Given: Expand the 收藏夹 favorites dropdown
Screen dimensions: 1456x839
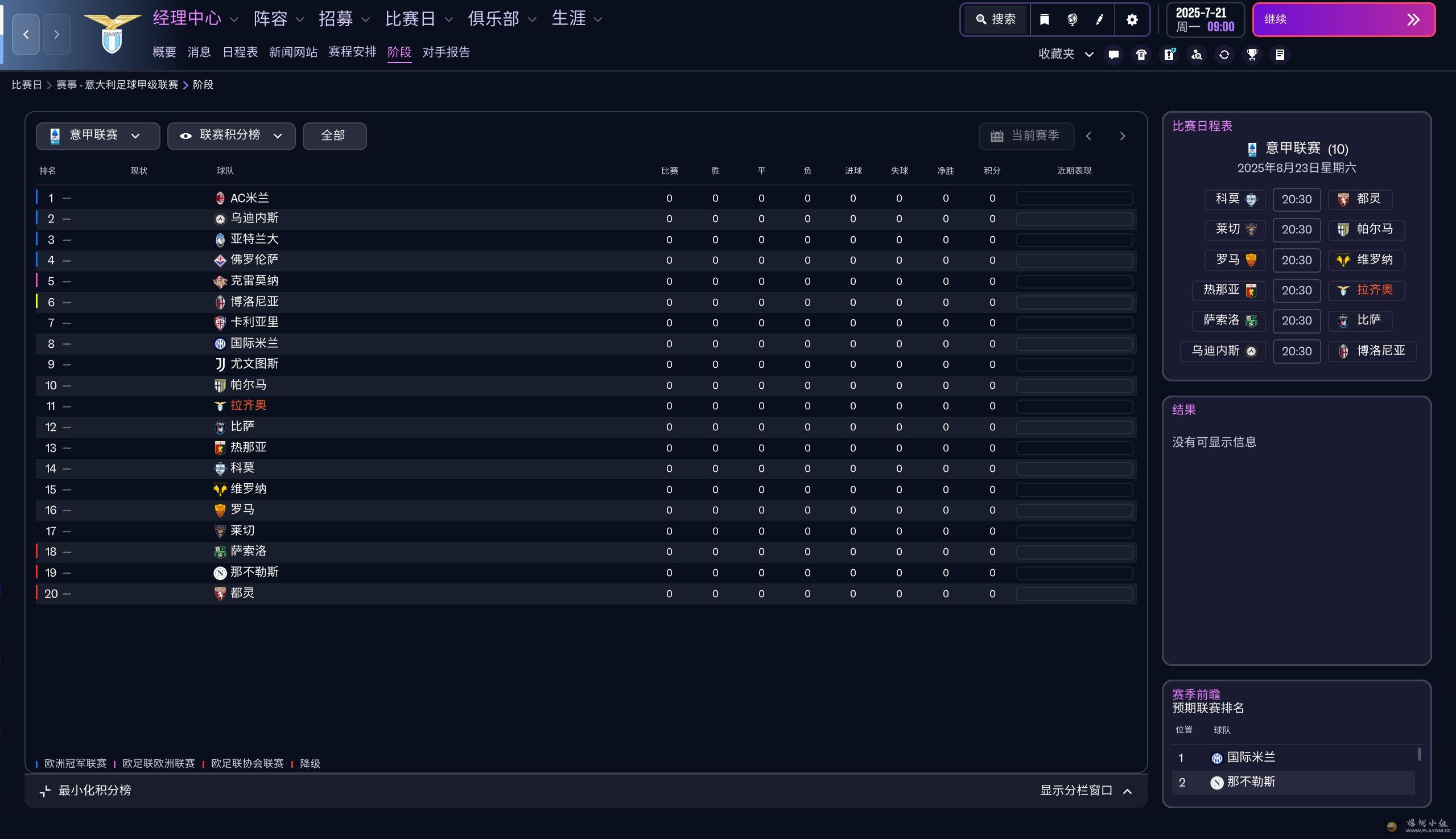Looking at the screenshot, I should [x=1066, y=54].
